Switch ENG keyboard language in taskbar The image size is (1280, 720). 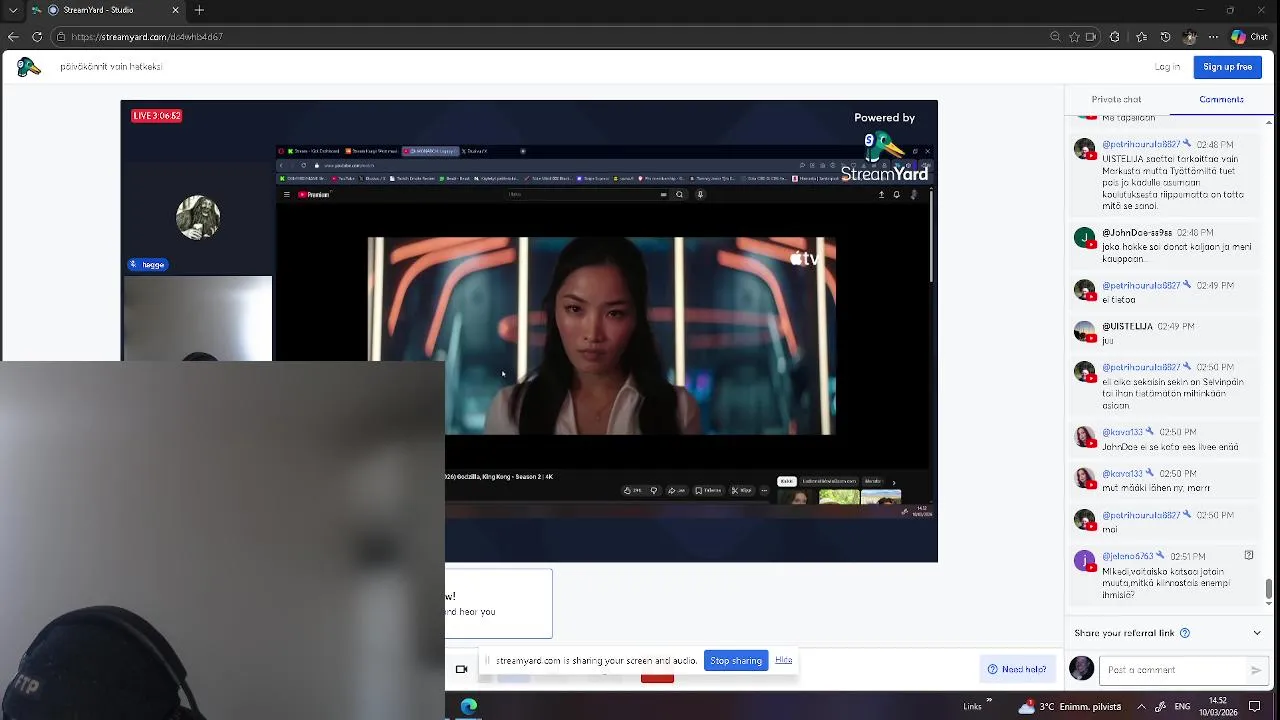[1182, 706]
